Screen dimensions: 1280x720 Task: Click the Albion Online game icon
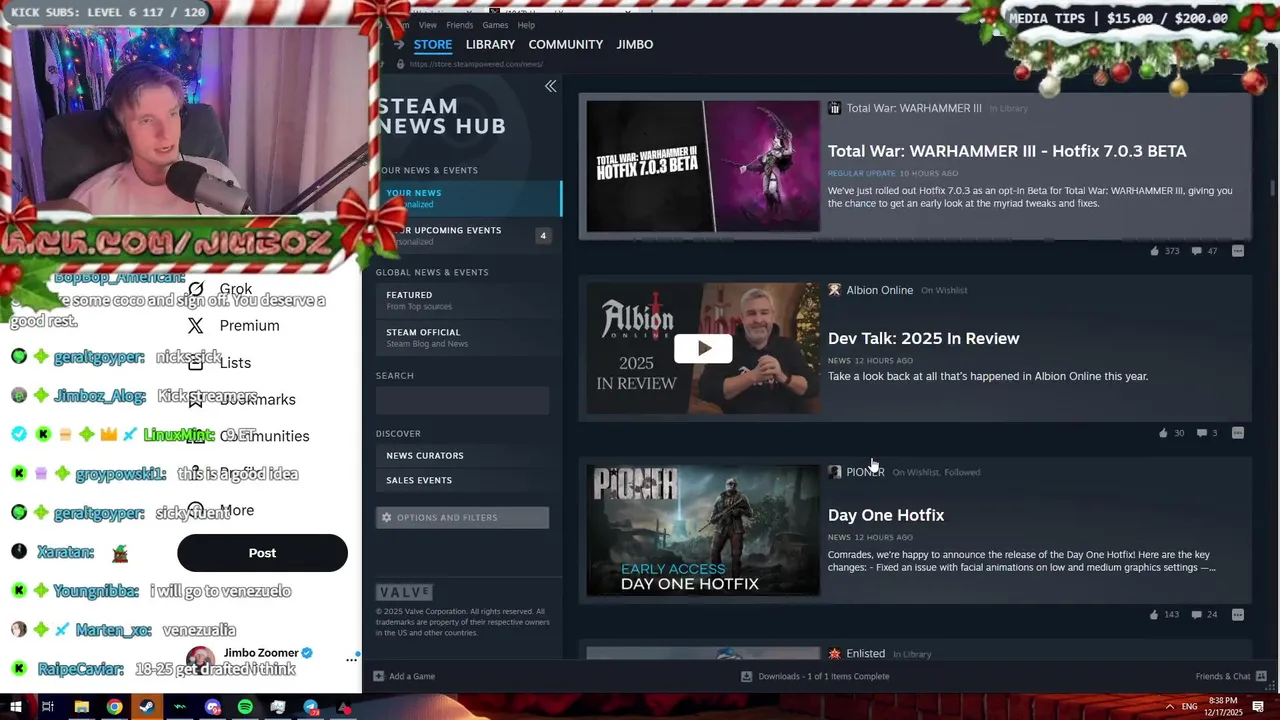coord(834,290)
